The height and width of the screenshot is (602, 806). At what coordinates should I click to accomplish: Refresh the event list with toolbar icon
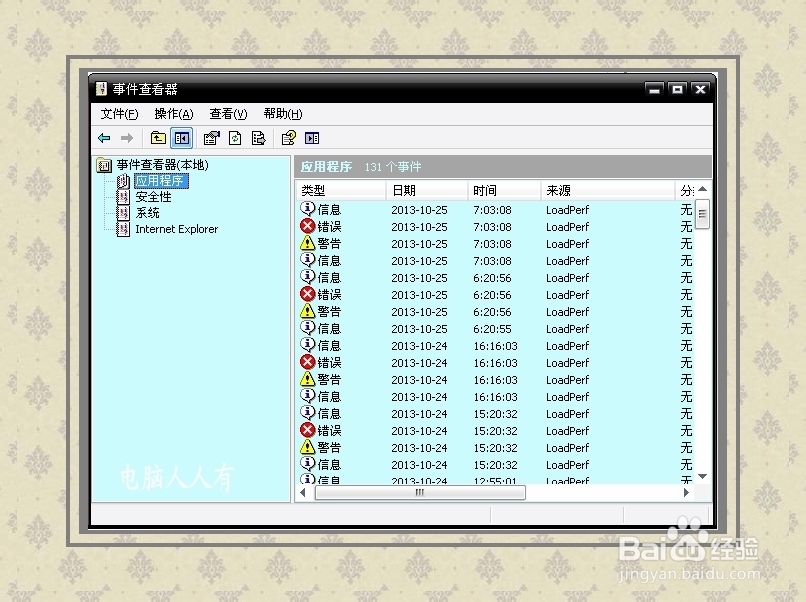point(232,137)
